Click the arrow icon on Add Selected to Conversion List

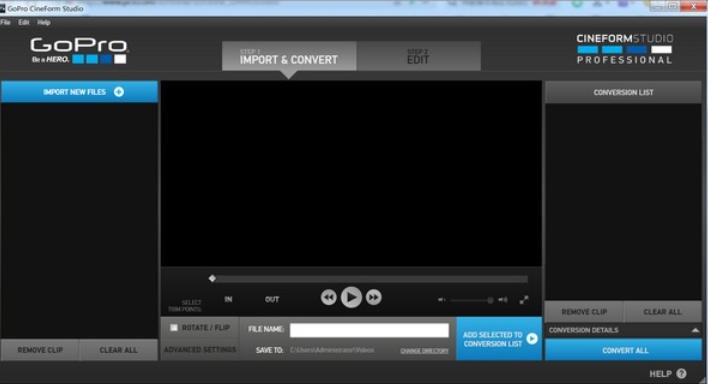coord(532,338)
